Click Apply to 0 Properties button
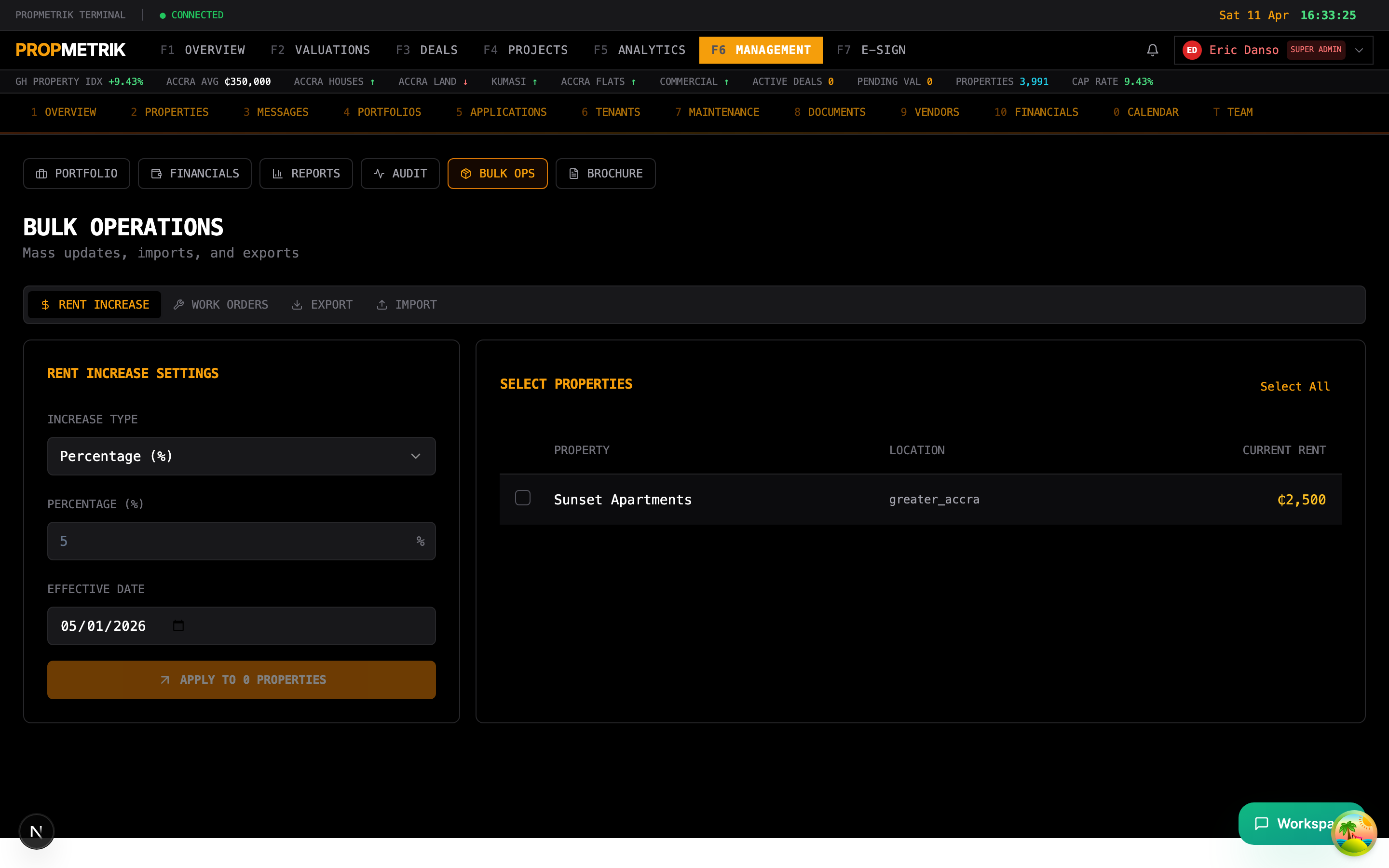The width and height of the screenshot is (1389, 868). 241,680
